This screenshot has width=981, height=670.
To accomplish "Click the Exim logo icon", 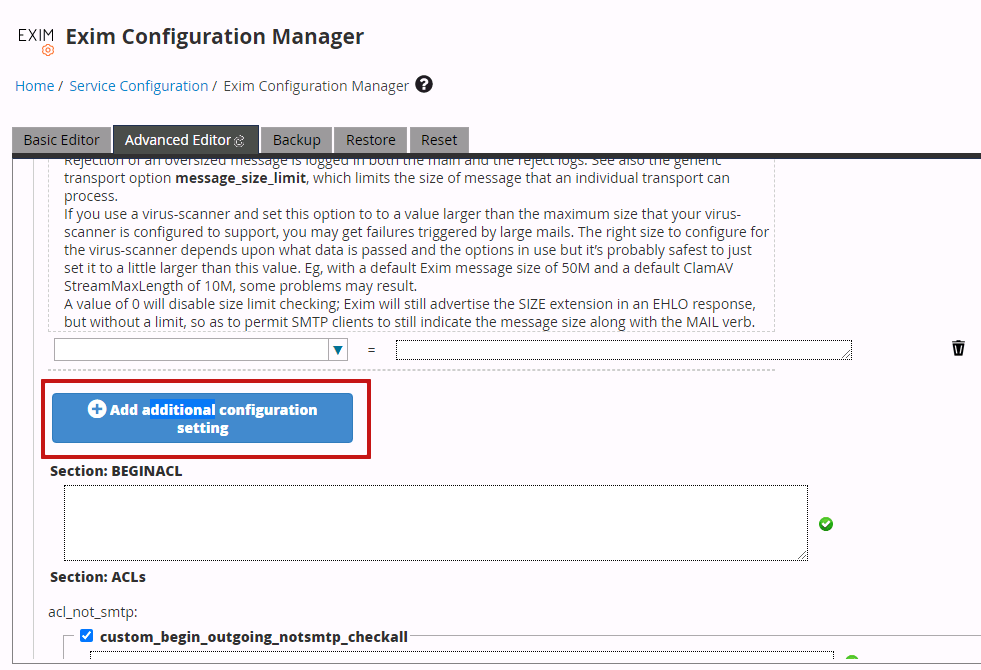I will 36,41.
